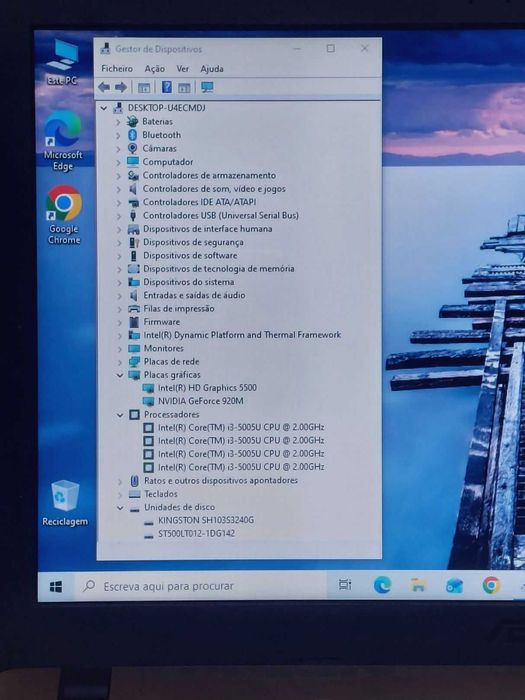Select Dispositivos de tecnologia de memória row

(219, 269)
